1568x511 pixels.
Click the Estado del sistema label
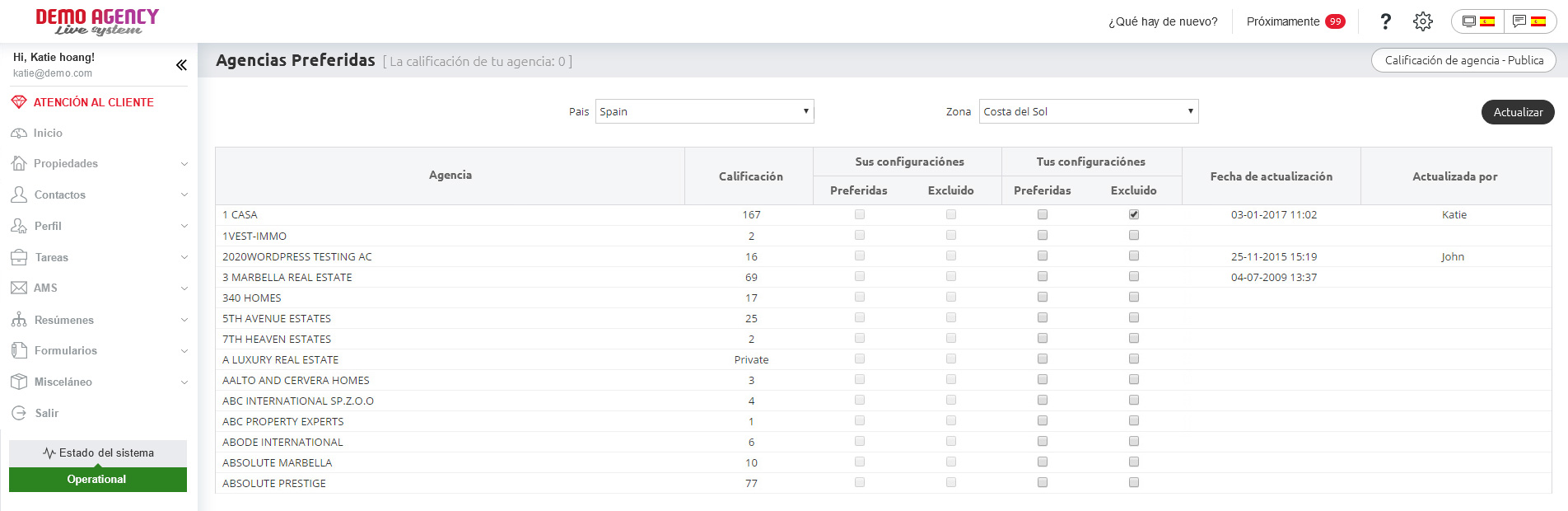[x=106, y=453]
